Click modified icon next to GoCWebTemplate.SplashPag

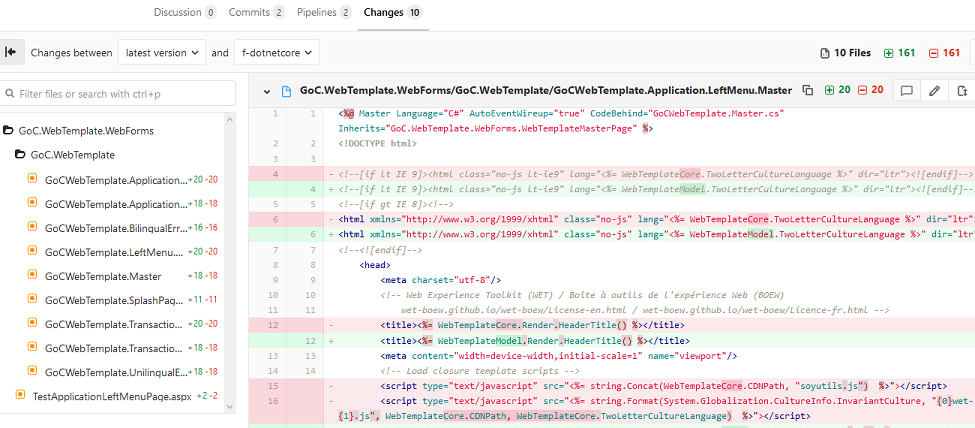pyautogui.click(x=33, y=299)
